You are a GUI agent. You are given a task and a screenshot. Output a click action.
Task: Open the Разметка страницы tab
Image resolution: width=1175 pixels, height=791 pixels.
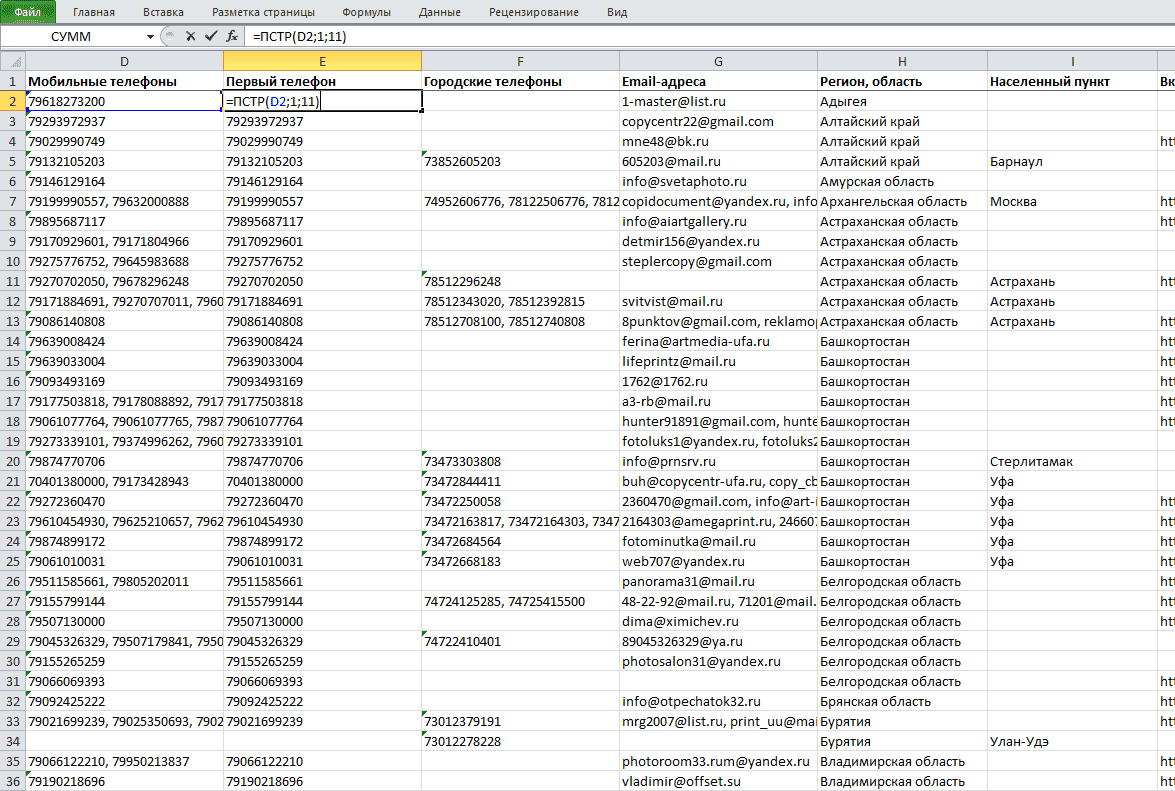coord(263,12)
